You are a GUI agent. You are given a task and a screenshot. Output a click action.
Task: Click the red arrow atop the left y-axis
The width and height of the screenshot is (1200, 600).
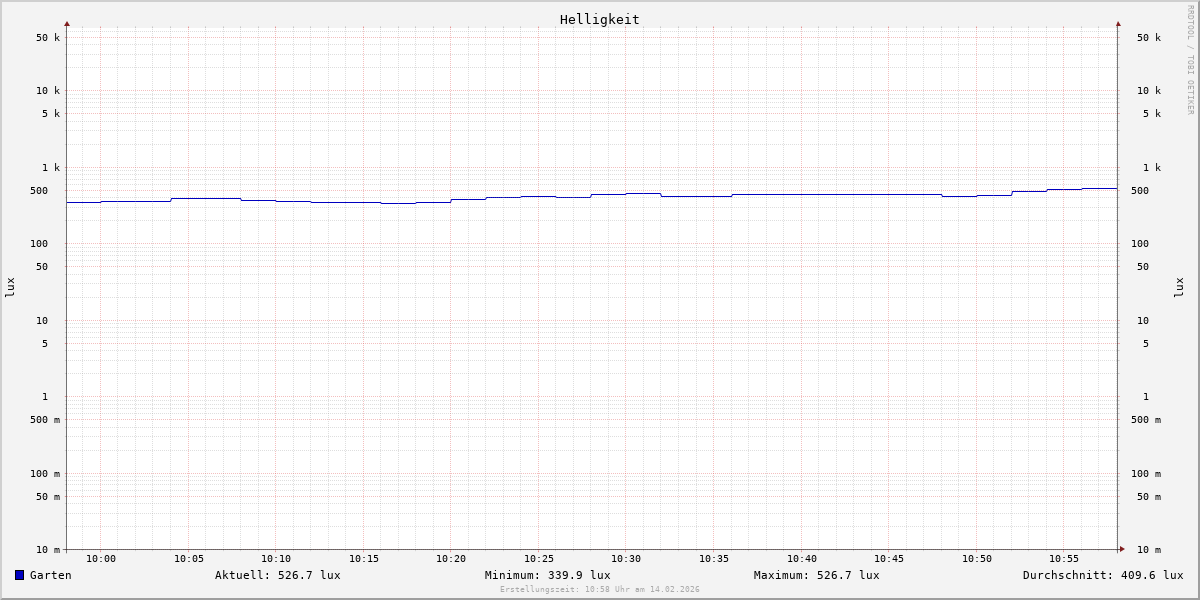[67, 24]
